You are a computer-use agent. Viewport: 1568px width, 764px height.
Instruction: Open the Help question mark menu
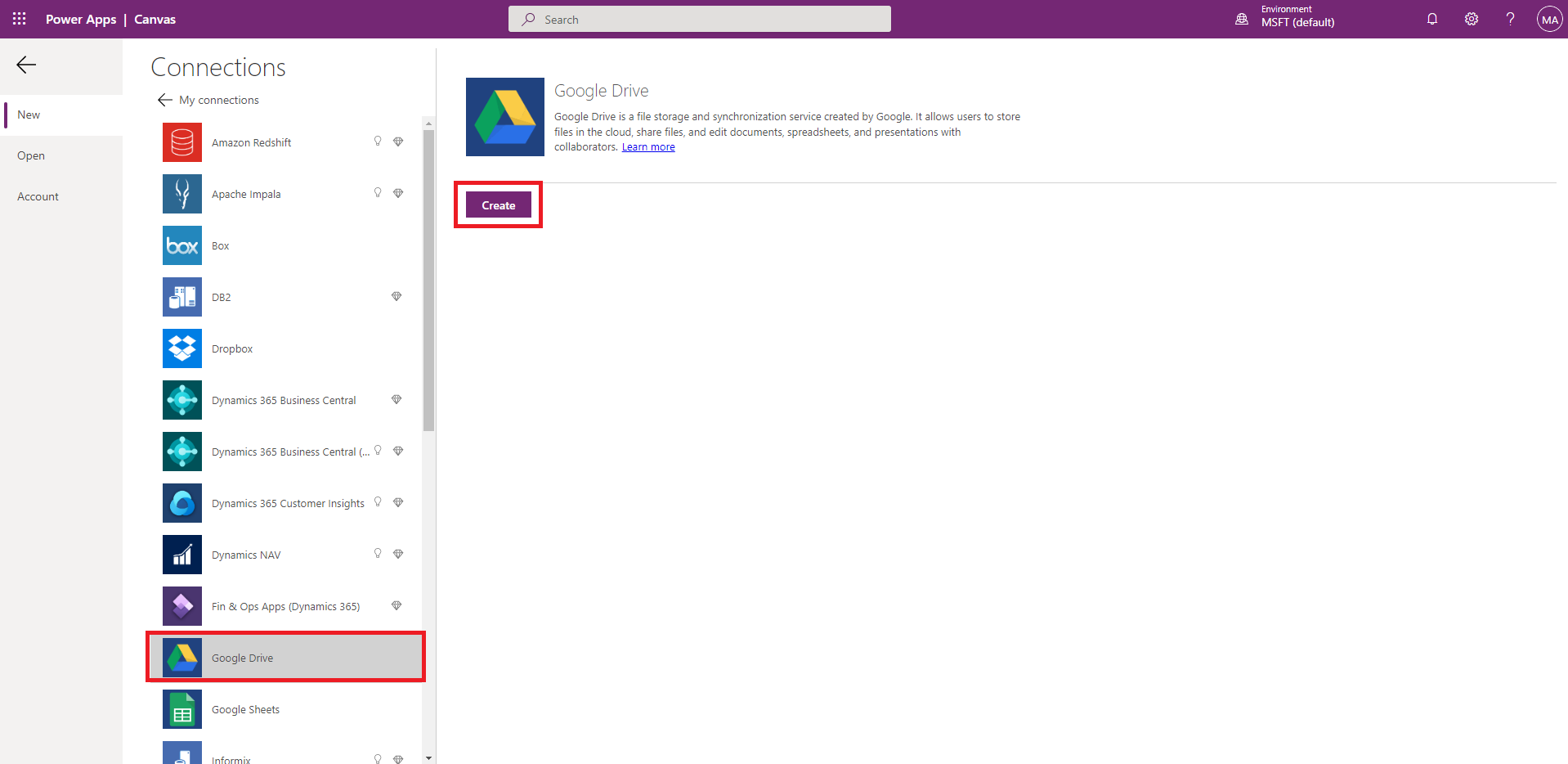(x=1510, y=18)
